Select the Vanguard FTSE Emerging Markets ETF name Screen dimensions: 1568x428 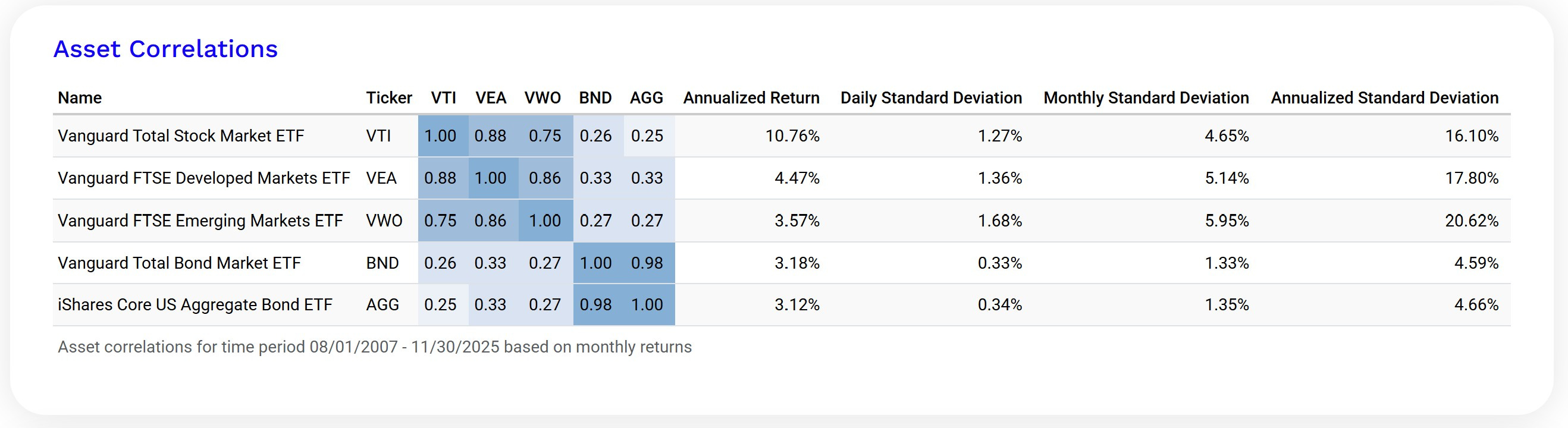point(200,221)
